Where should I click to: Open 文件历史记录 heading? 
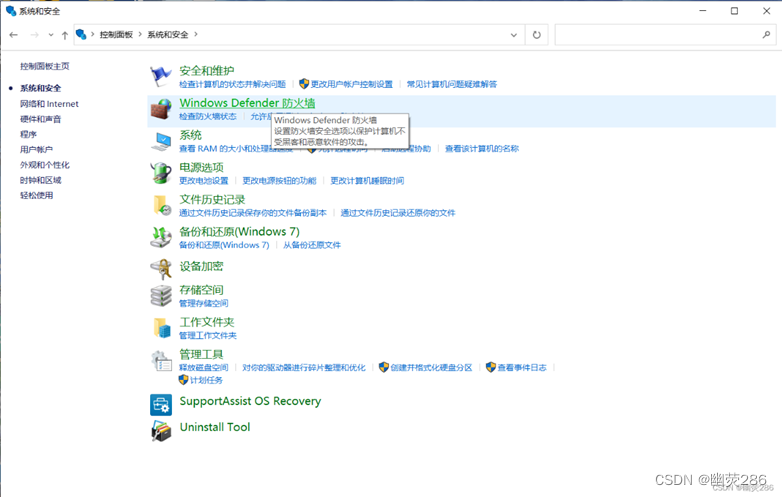click(212, 200)
